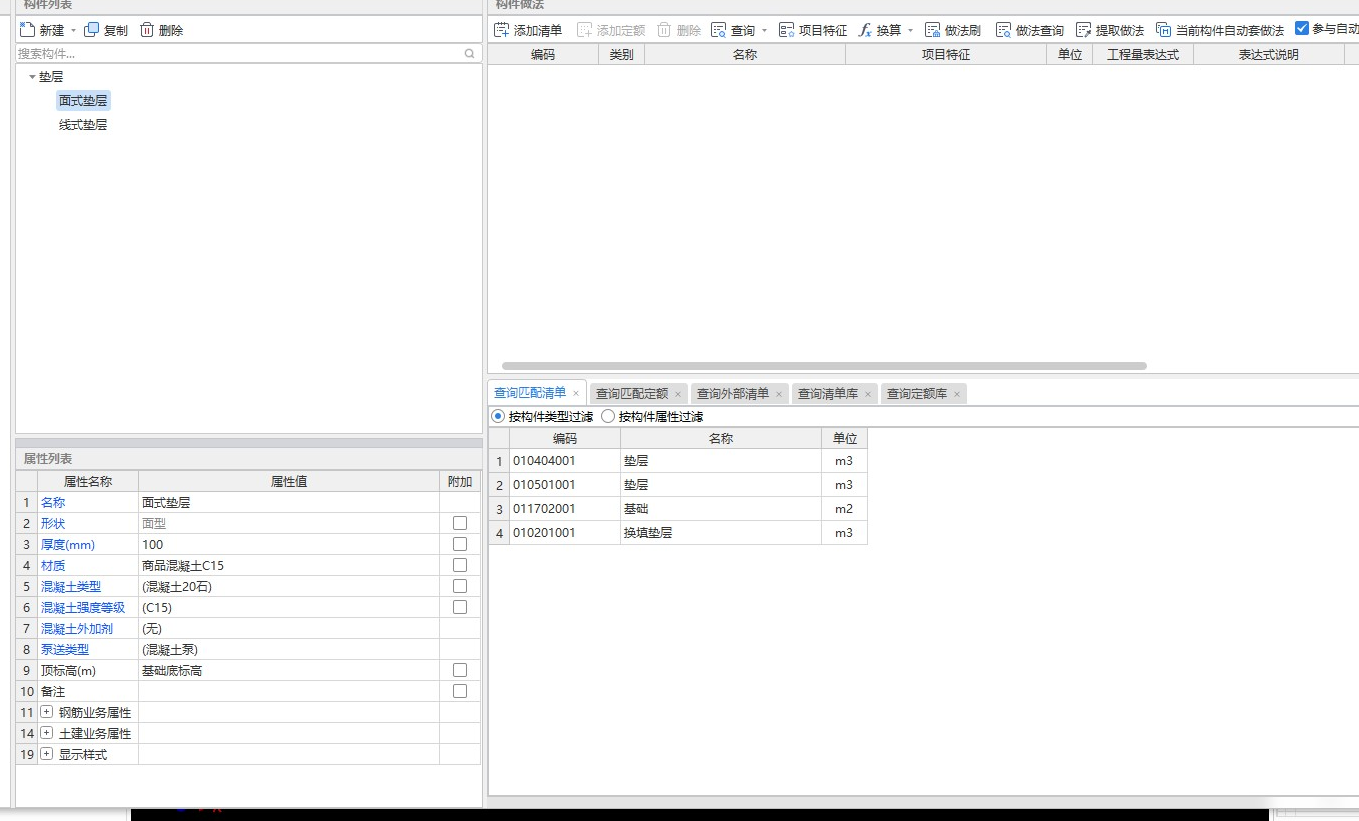Screen dimensions: 1359x821
Task: Click the 项目特征 column header
Action: click(946, 55)
